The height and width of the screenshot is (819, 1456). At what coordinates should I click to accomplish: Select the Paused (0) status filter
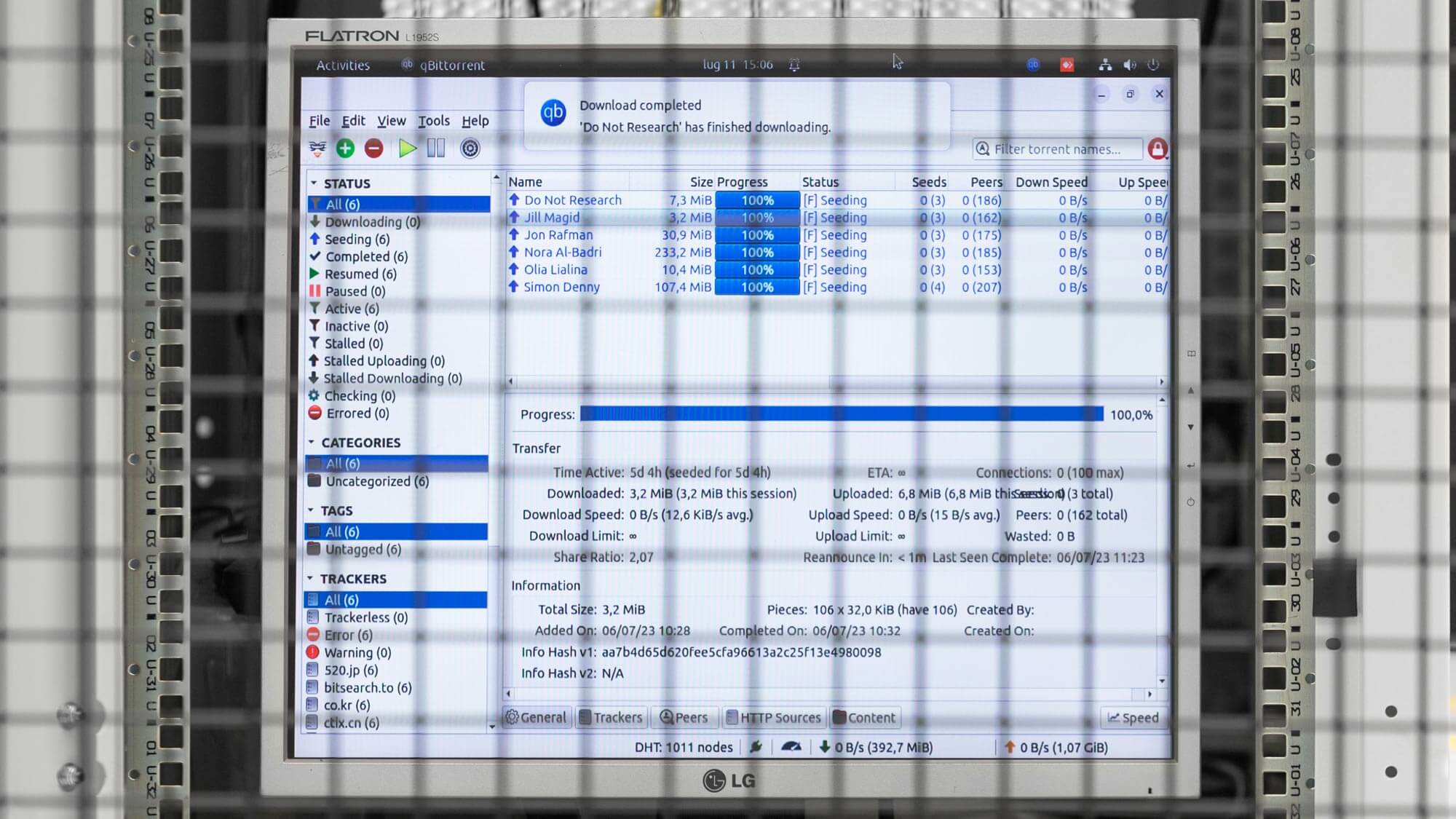click(x=398, y=291)
